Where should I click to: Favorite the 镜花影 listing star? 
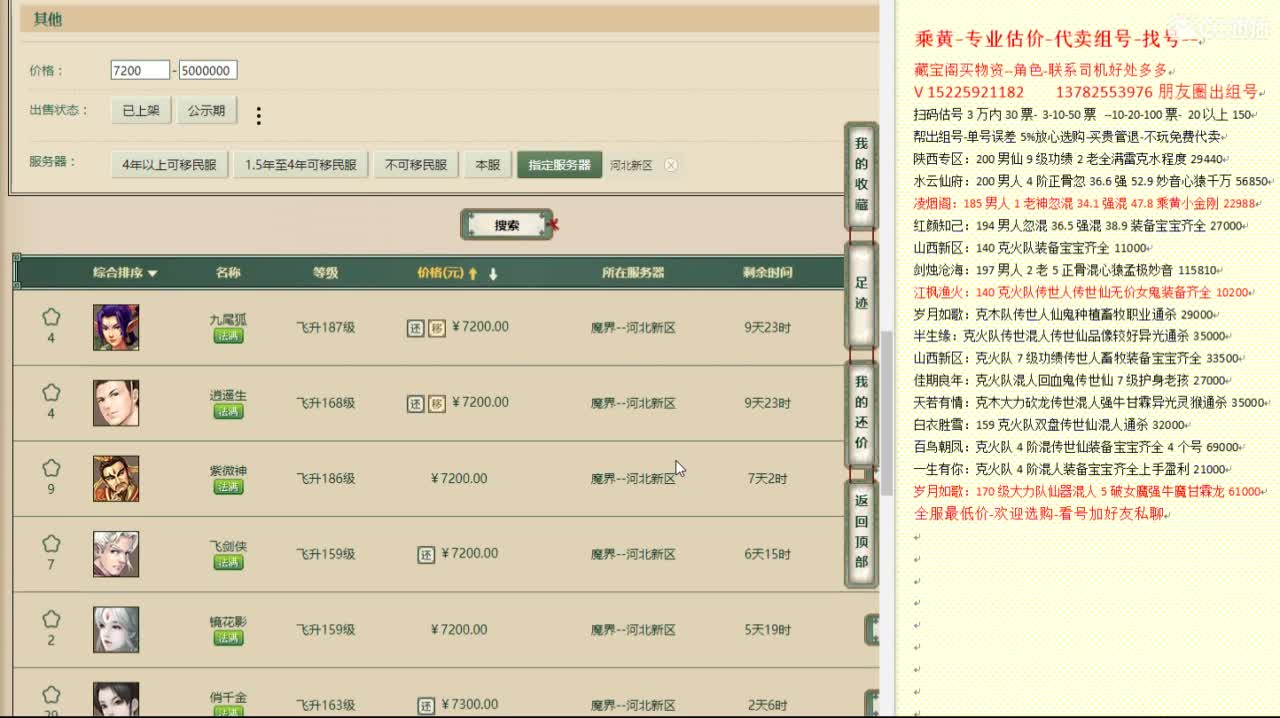tap(51, 619)
